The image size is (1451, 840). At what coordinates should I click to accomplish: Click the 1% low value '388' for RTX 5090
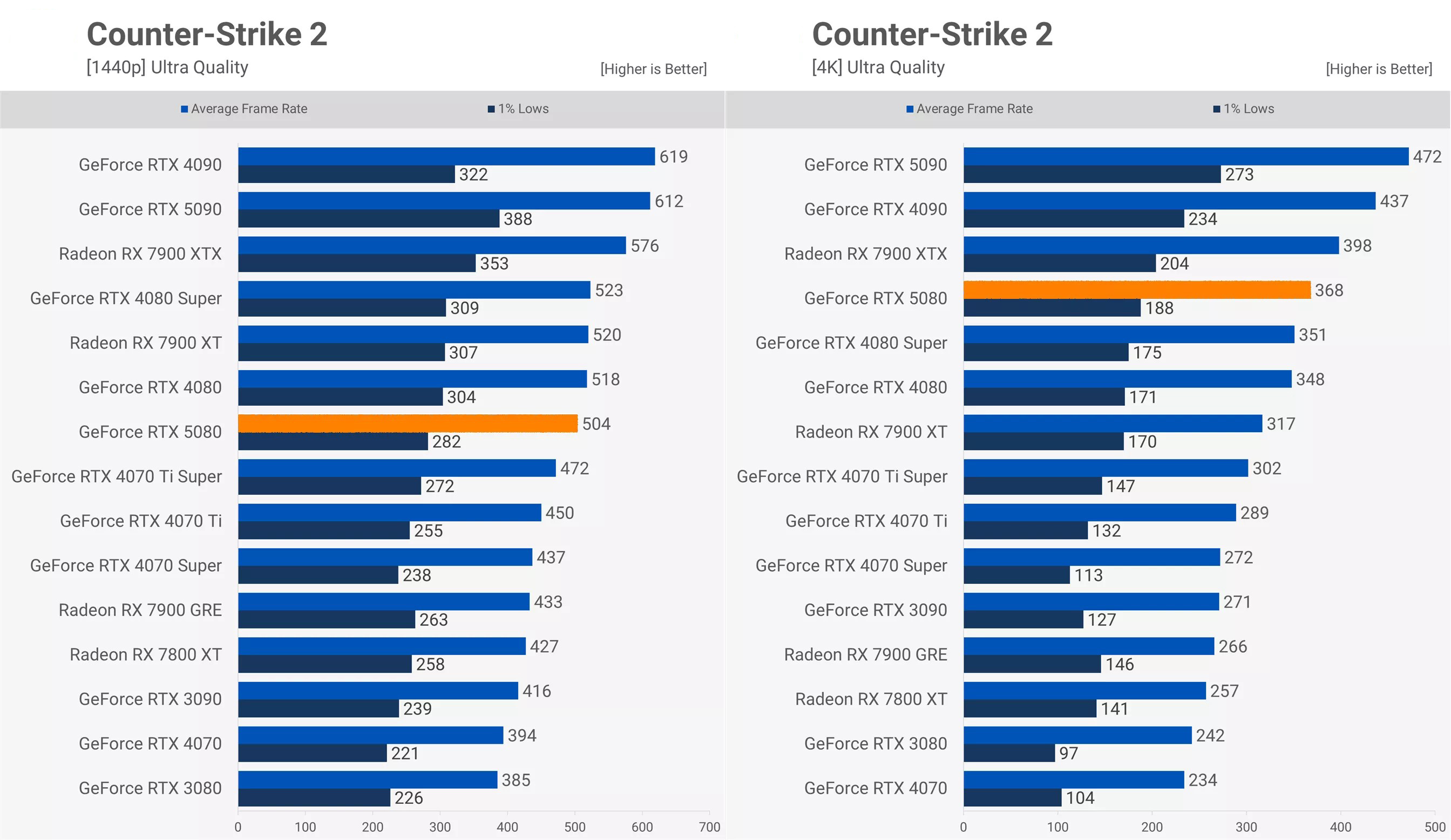pos(518,219)
